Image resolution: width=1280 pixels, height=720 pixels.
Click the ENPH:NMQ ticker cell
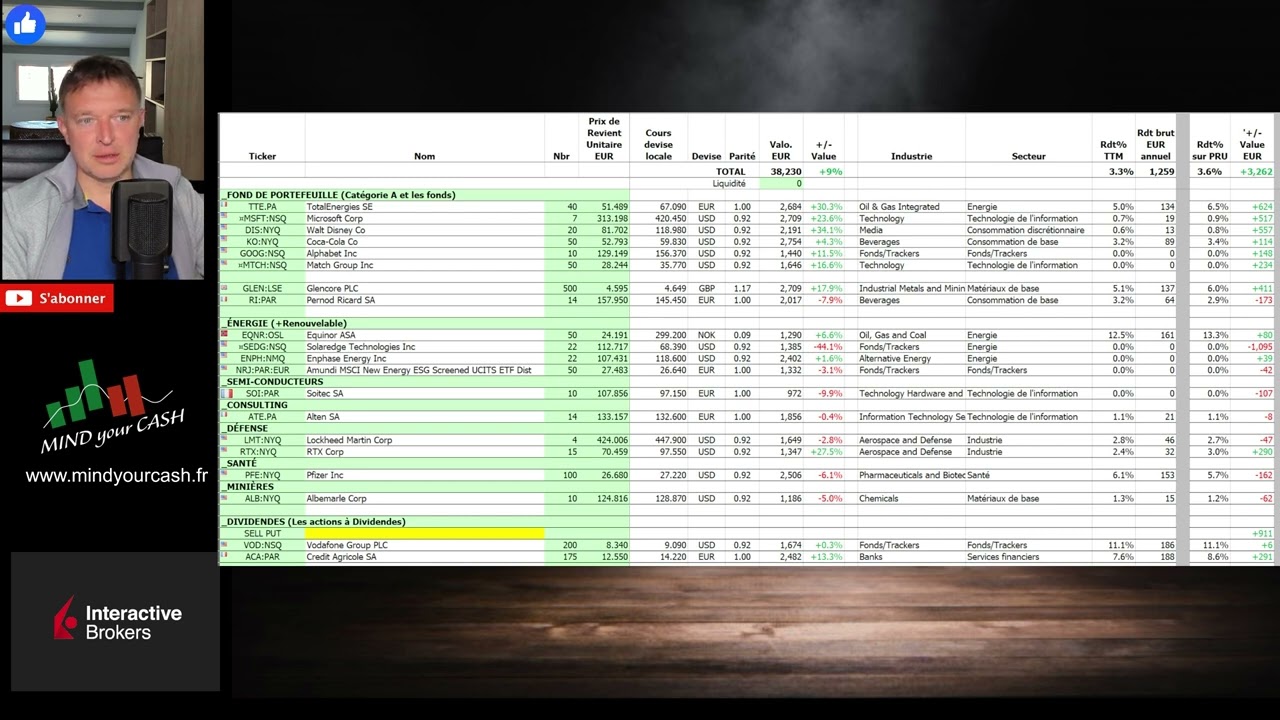(262, 358)
